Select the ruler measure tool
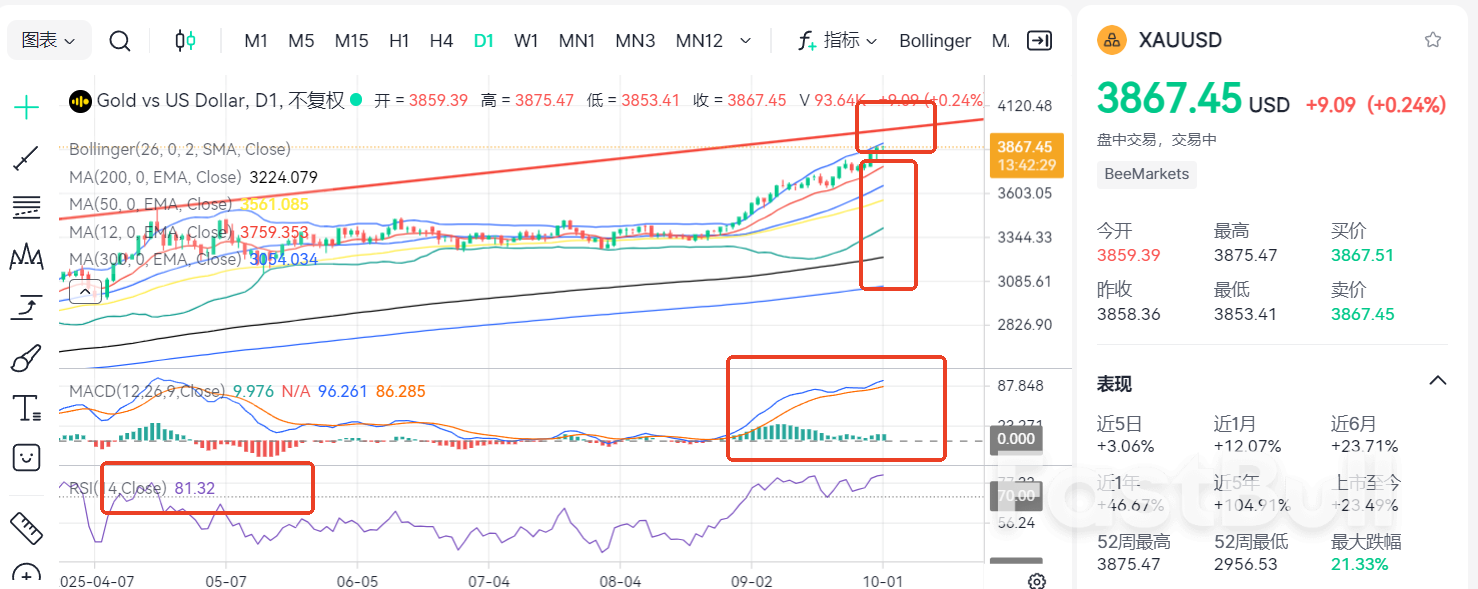Viewport: 1478px width, 589px height. click(25, 527)
